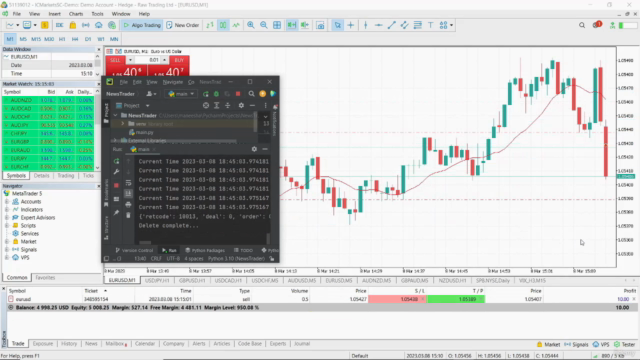Toggle Algo Trading in MetaTrader toolbar
This screenshot has width=640, height=360.
(142, 25)
